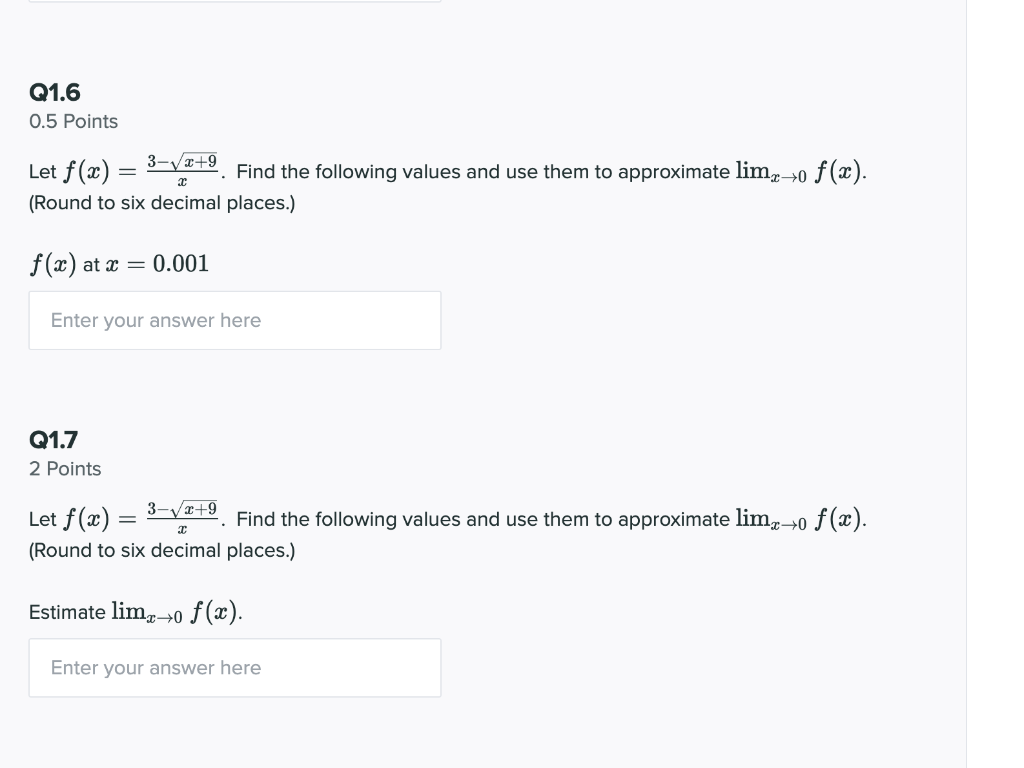Click the Q1.6 answer input field
The width and height of the screenshot is (1024, 768).
[x=235, y=320]
